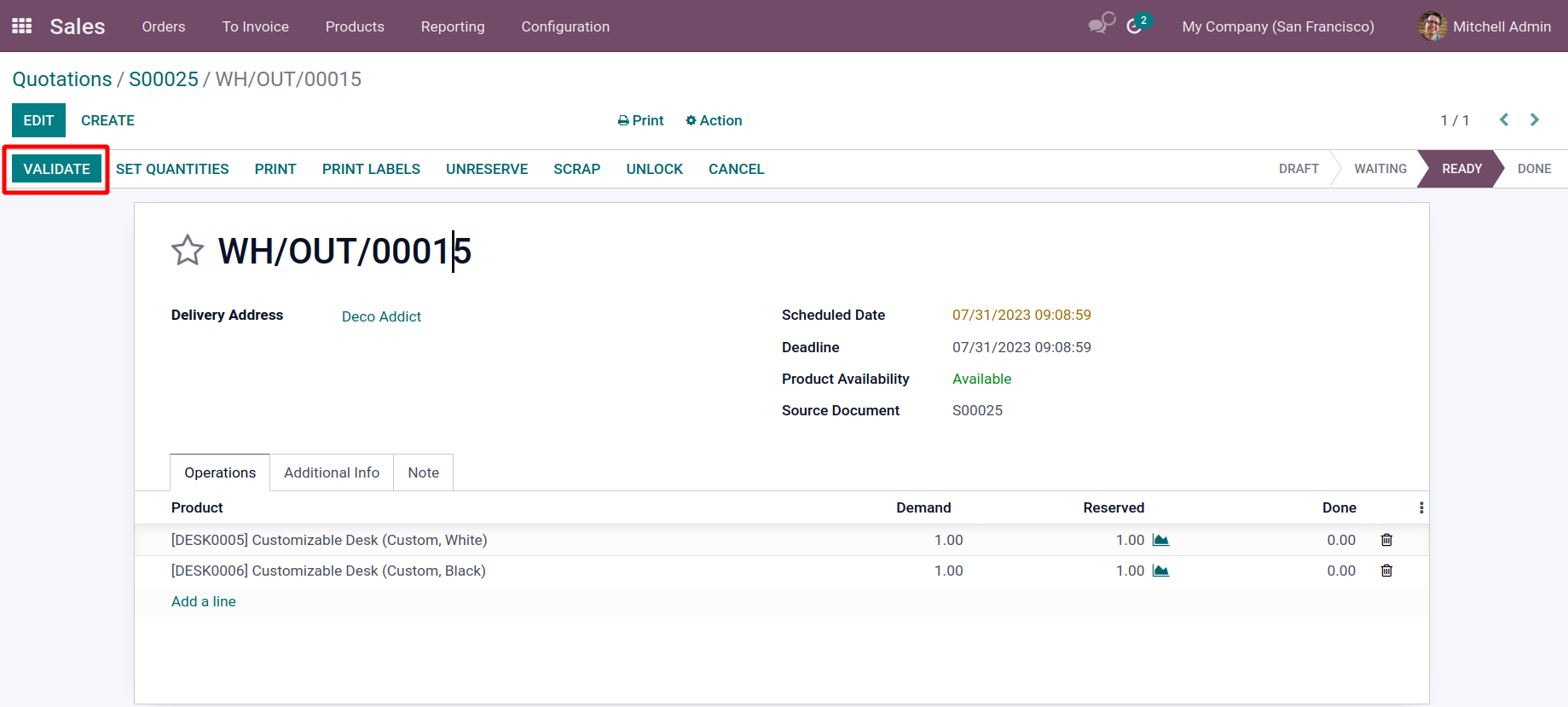Click Add a line link
Screen dimensions: 1568x707
pyautogui.click(x=204, y=601)
